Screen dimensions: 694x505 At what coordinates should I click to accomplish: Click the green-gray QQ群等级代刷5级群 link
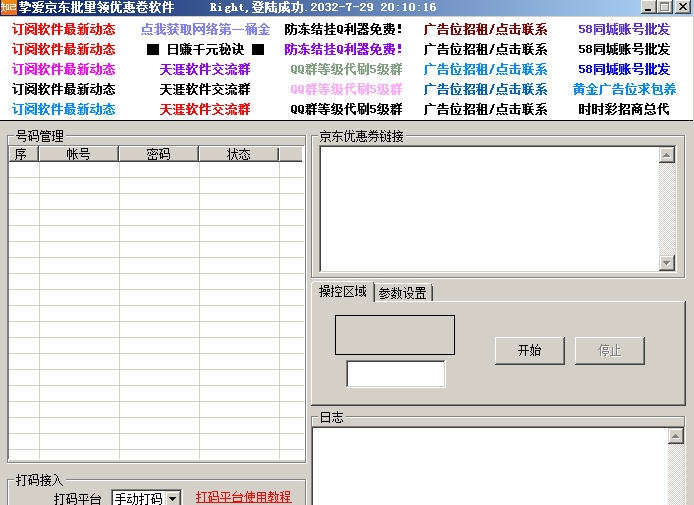(x=346, y=69)
